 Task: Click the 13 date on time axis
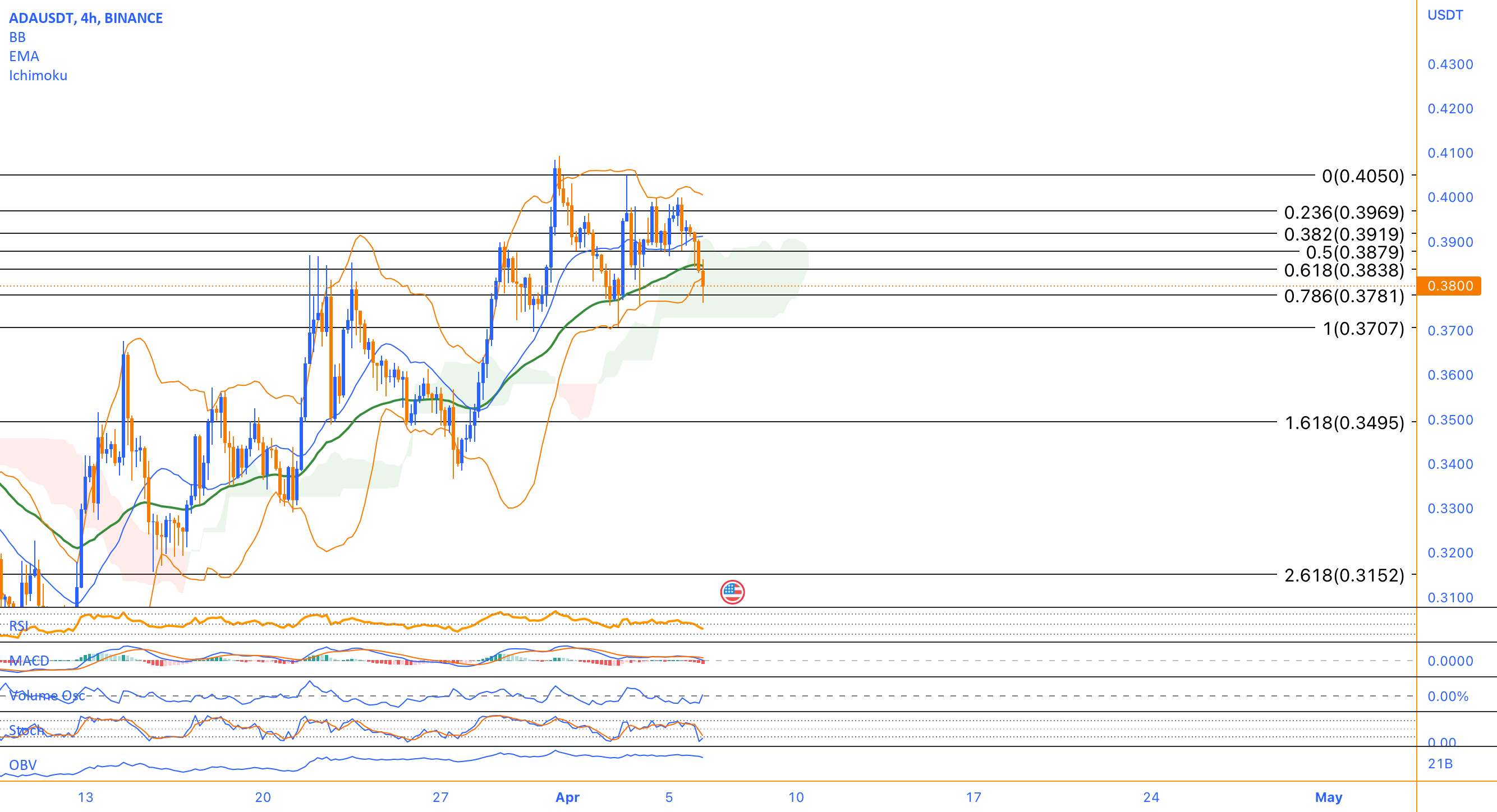point(85,797)
